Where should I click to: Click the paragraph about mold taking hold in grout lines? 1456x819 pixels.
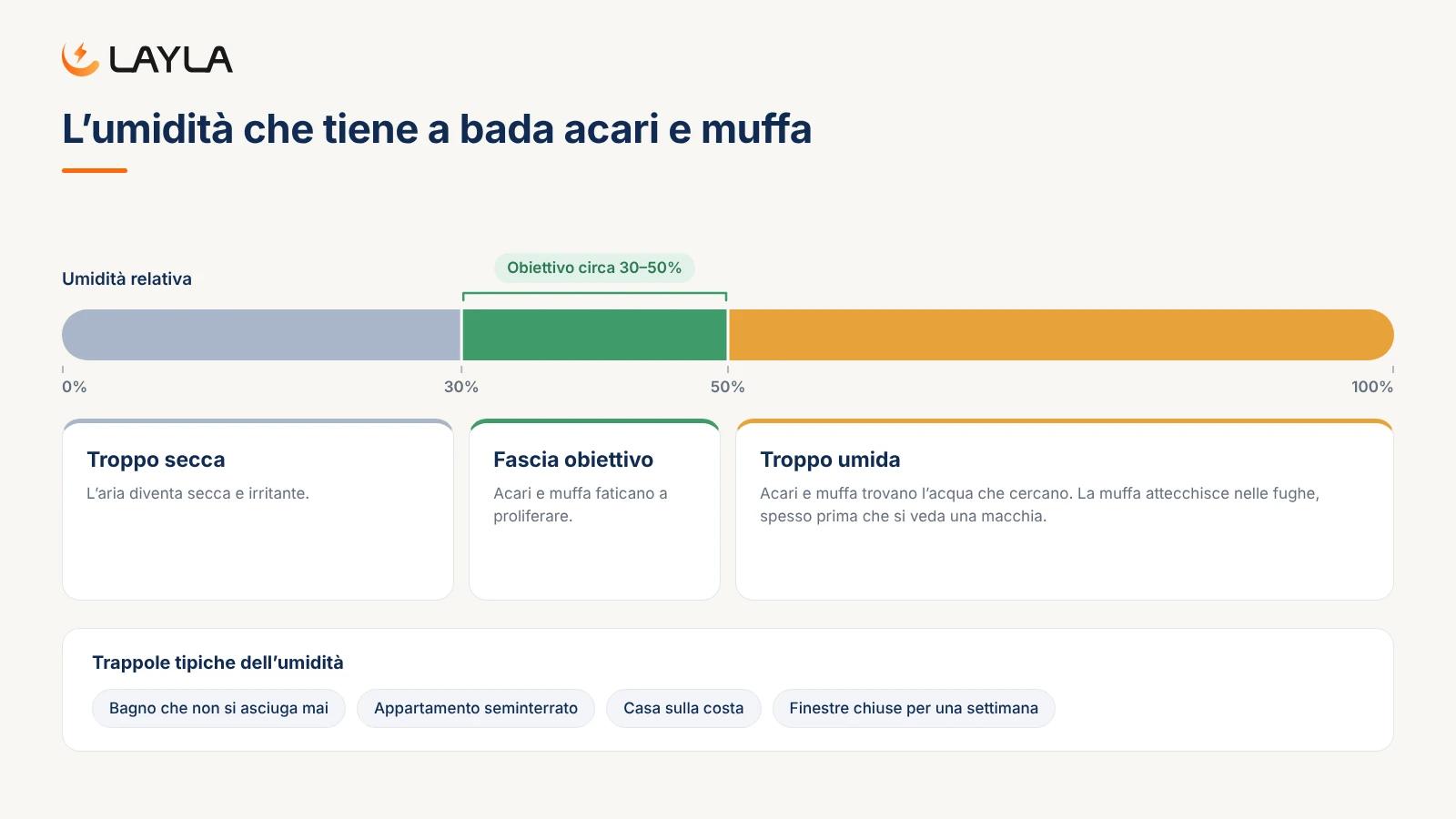coord(1039,505)
